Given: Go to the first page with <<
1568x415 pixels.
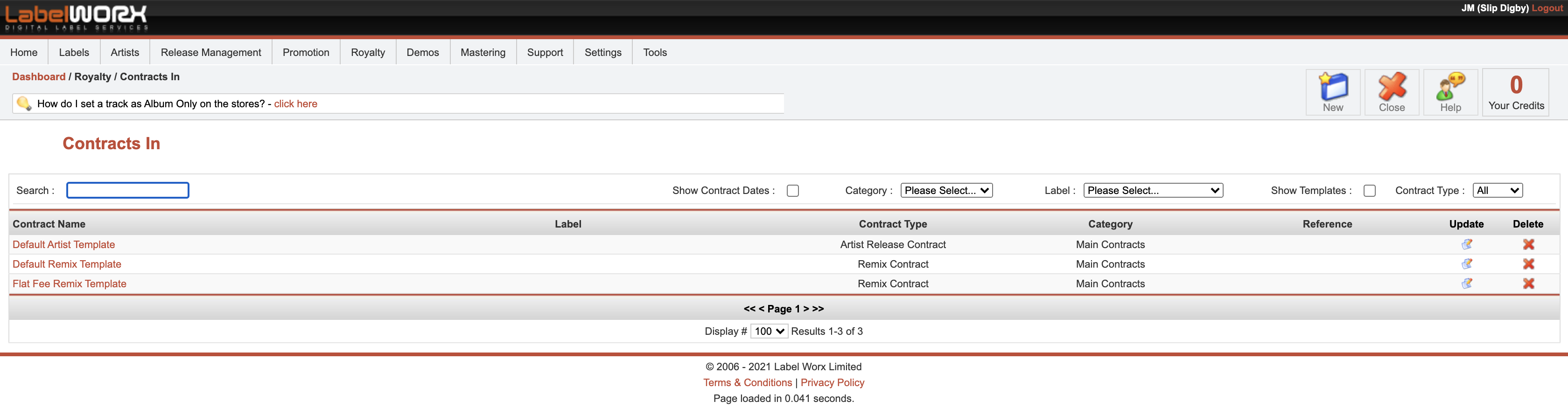Looking at the screenshot, I should pos(749,309).
